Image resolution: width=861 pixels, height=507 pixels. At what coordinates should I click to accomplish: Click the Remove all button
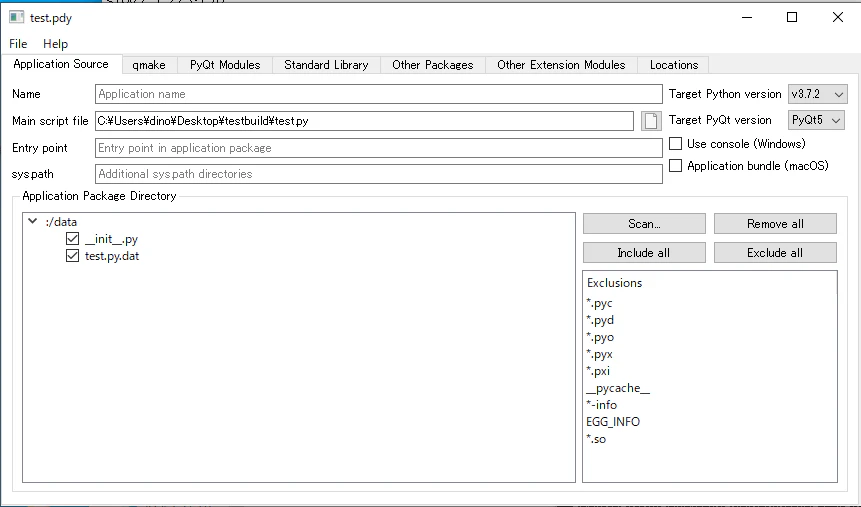point(775,224)
